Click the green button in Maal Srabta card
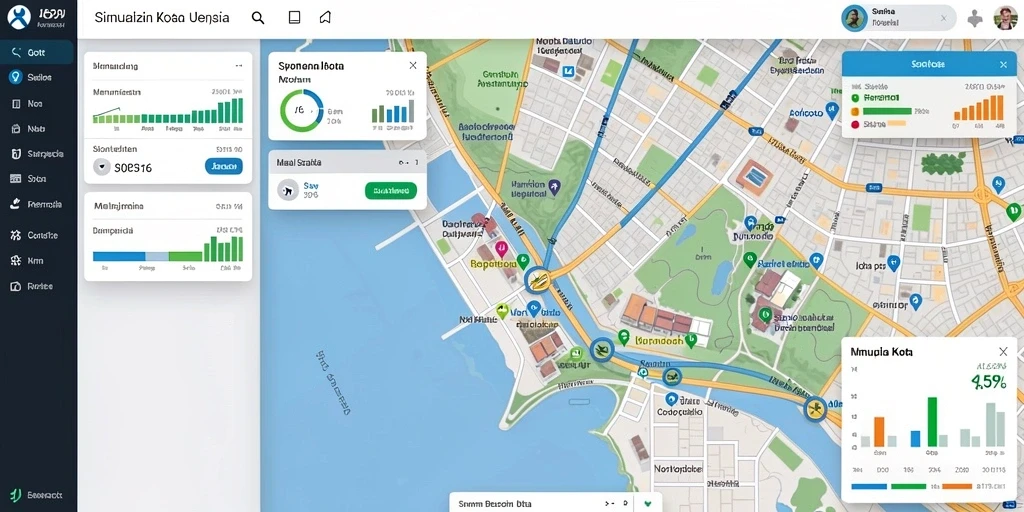Screen dimensions: 1024x512 click(x=391, y=191)
